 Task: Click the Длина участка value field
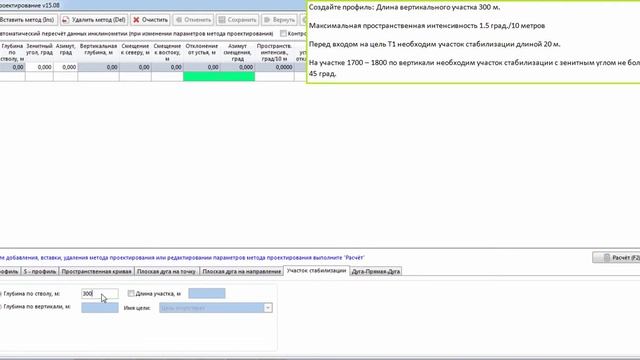[x=207, y=293]
